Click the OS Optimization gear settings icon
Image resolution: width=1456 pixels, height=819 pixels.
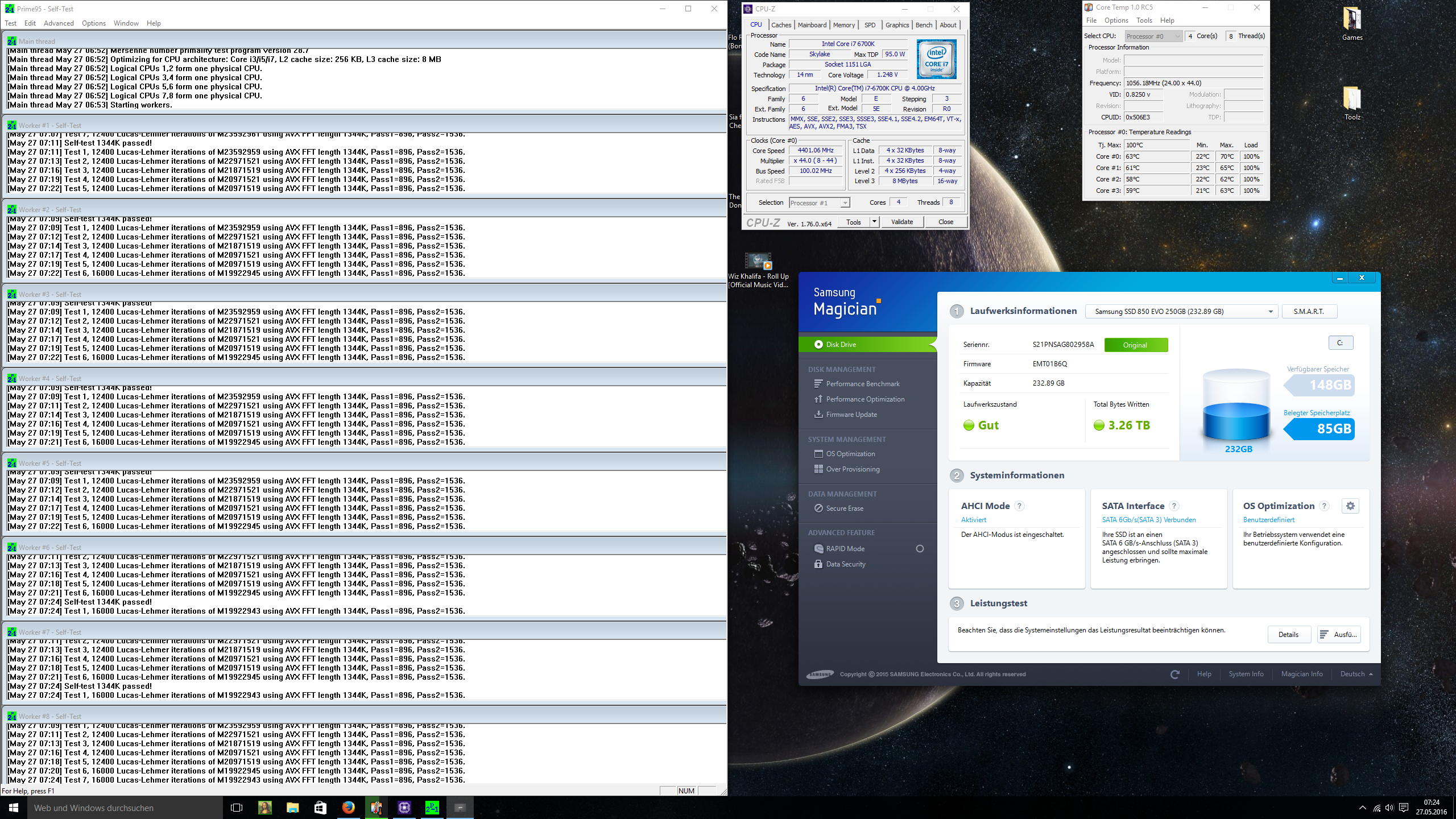(x=1350, y=506)
